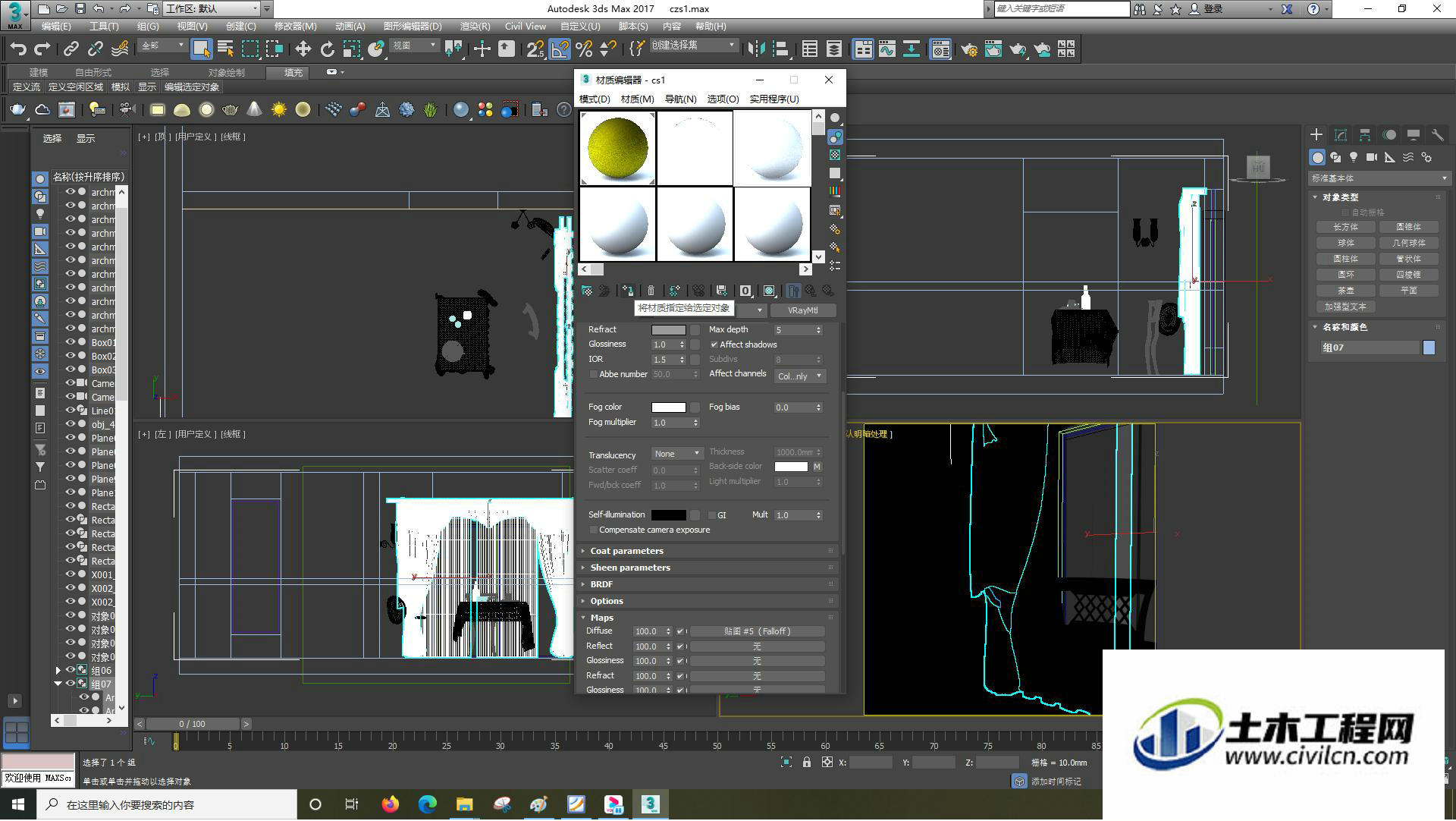
Task: Click Get Material icon in material editor
Action: coord(587,291)
